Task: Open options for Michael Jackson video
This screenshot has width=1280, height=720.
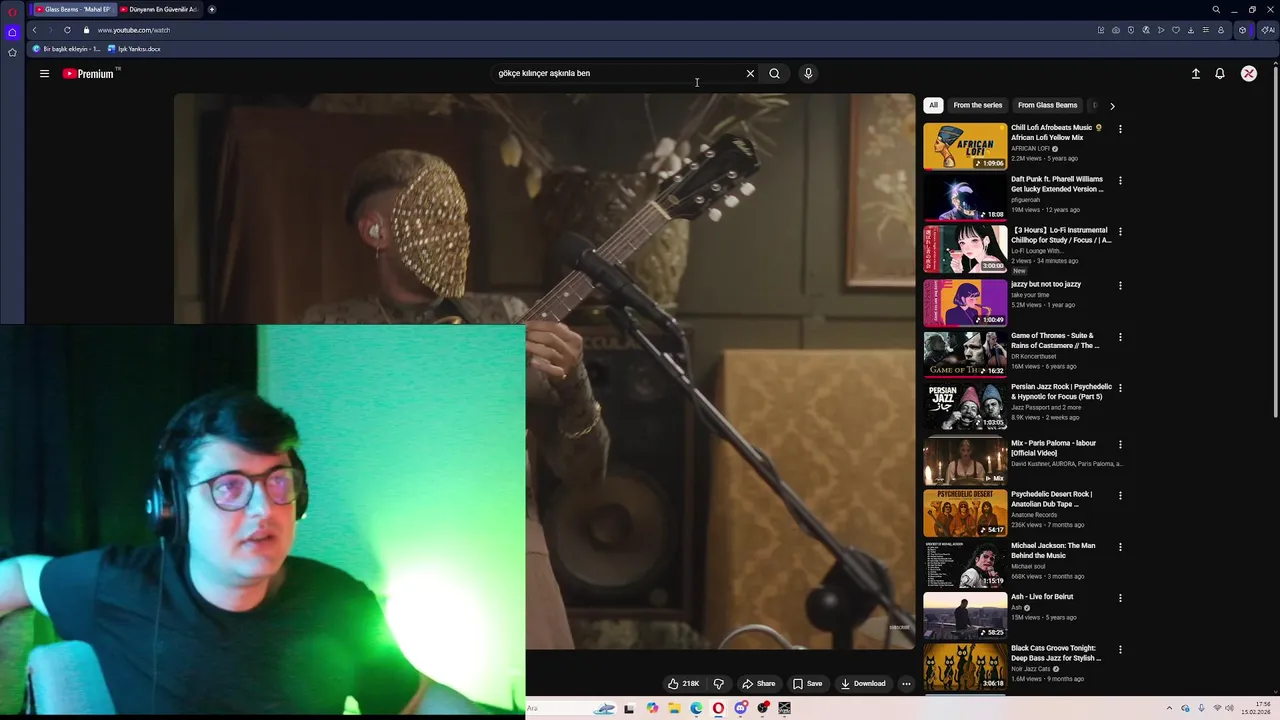Action: pos(1120,547)
